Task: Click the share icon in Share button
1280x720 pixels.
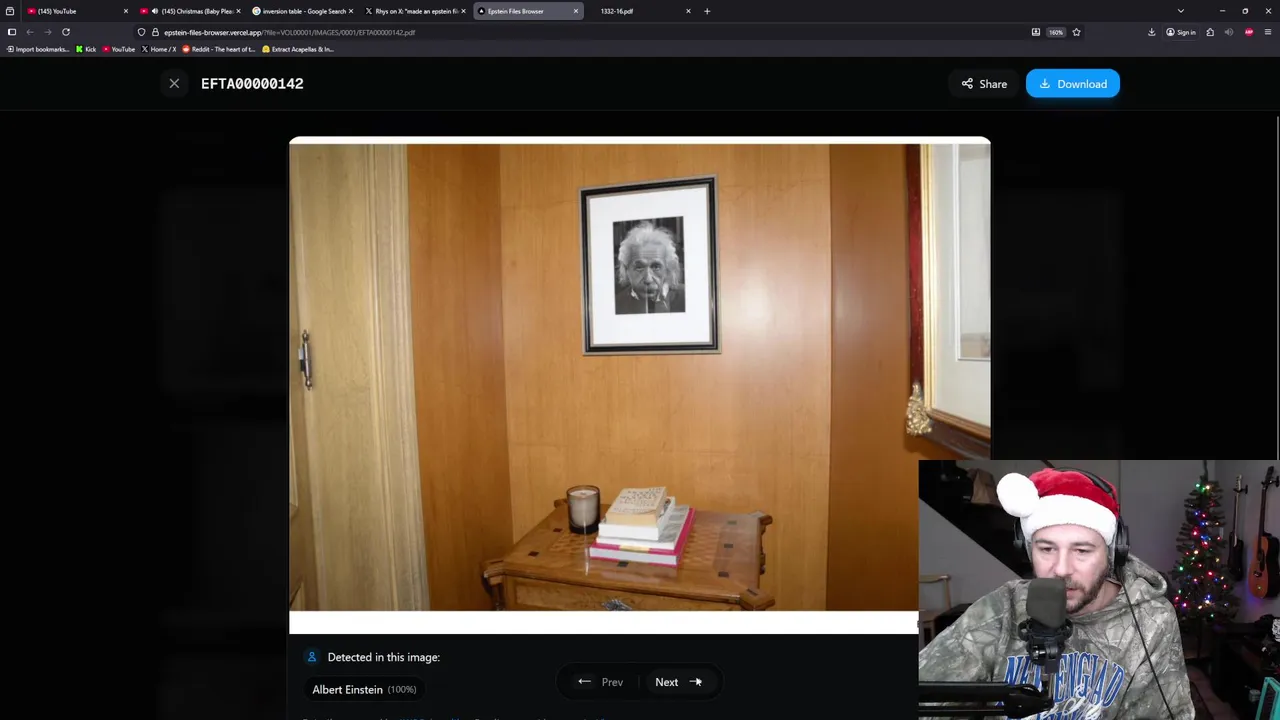Action: pyautogui.click(x=967, y=84)
